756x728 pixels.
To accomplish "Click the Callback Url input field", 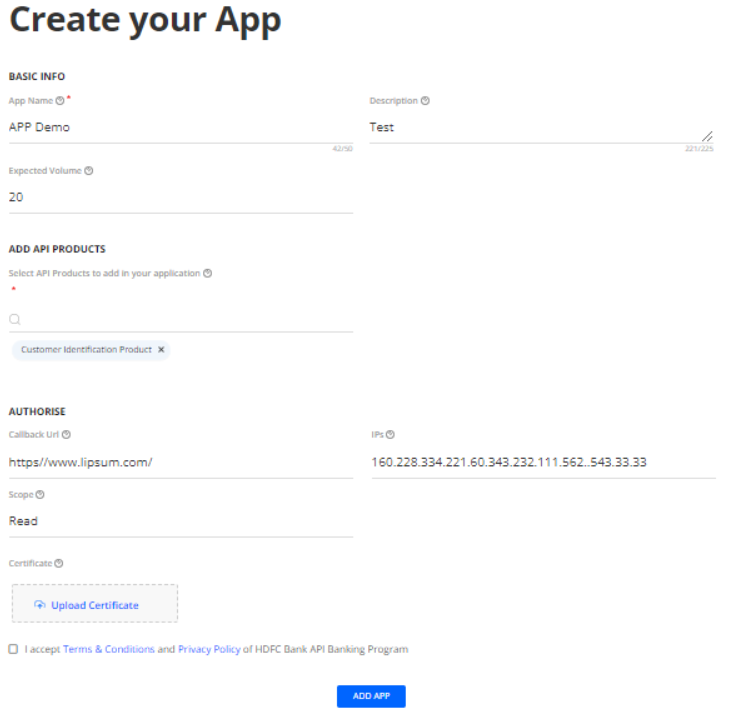I will click(180, 463).
